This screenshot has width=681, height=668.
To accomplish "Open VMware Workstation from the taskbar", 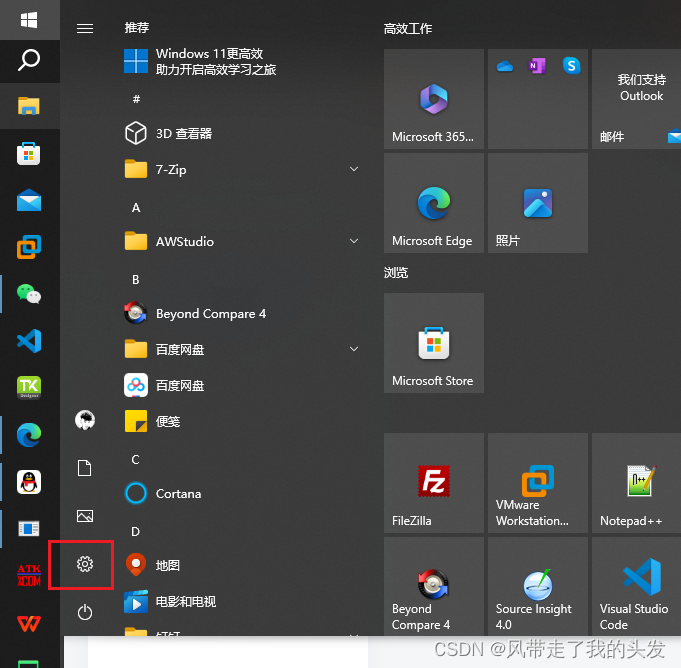I will [x=29, y=247].
